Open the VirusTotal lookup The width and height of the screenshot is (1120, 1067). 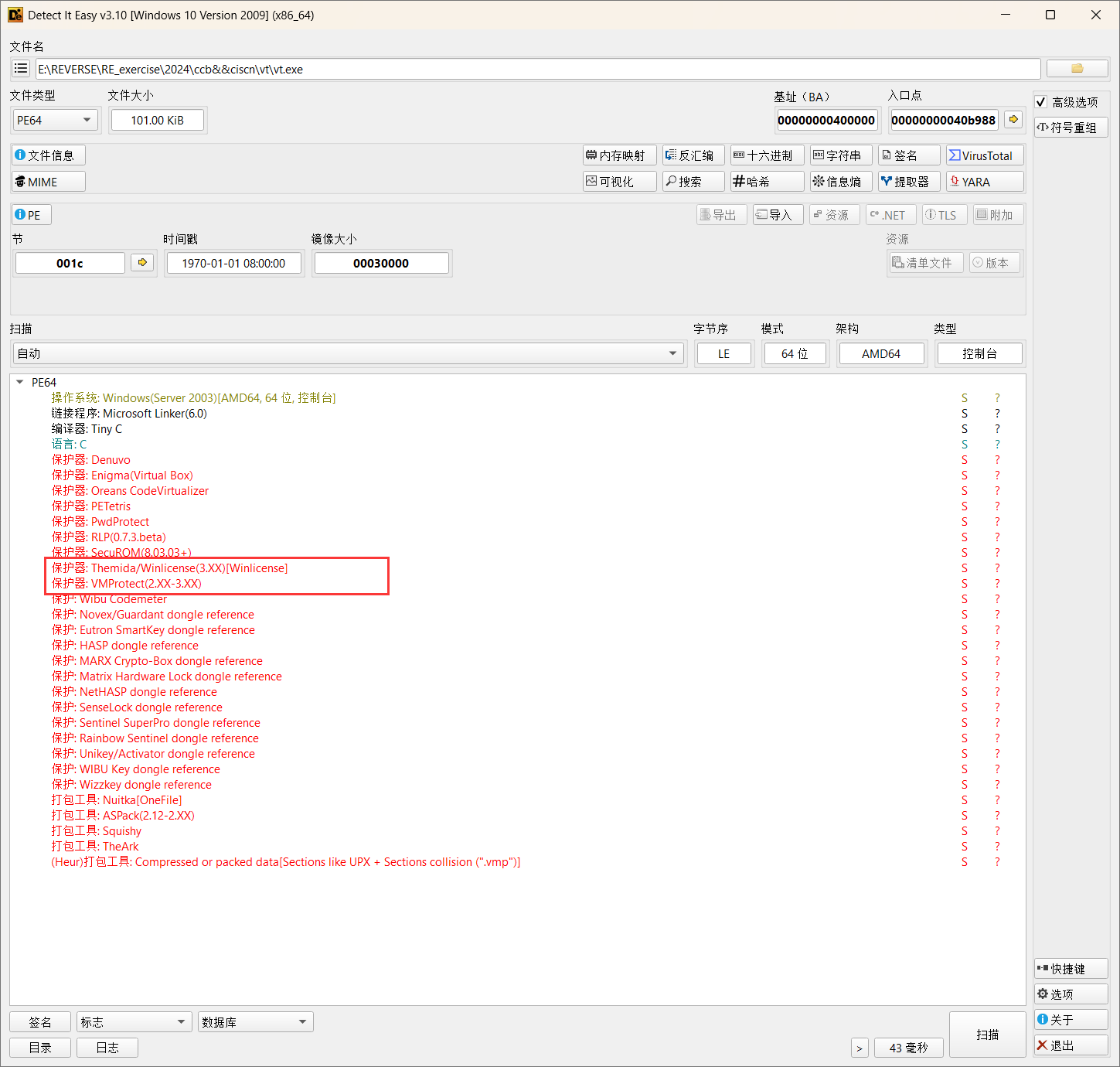(985, 155)
